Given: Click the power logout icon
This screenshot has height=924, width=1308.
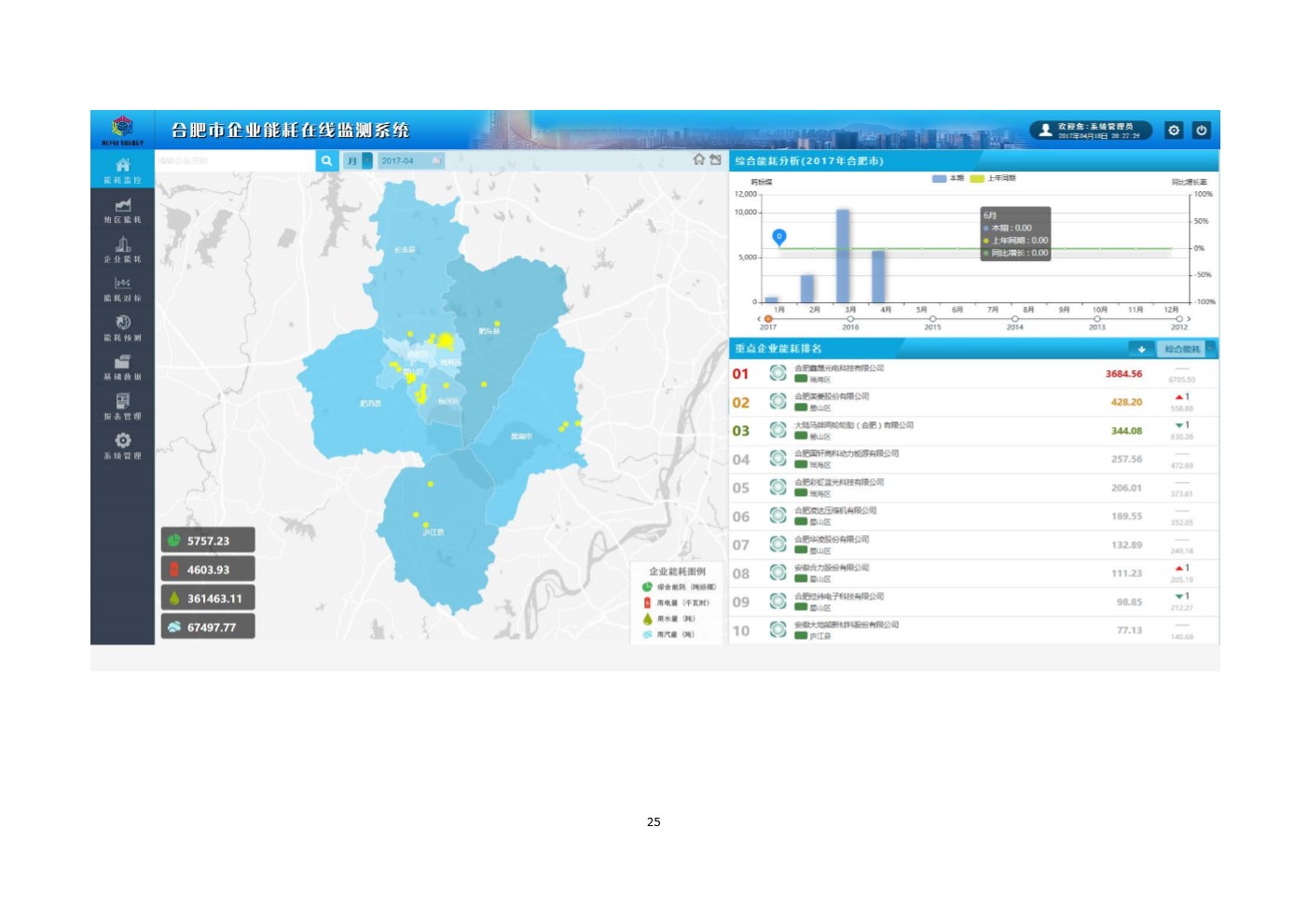Looking at the screenshot, I should point(1202,131).
